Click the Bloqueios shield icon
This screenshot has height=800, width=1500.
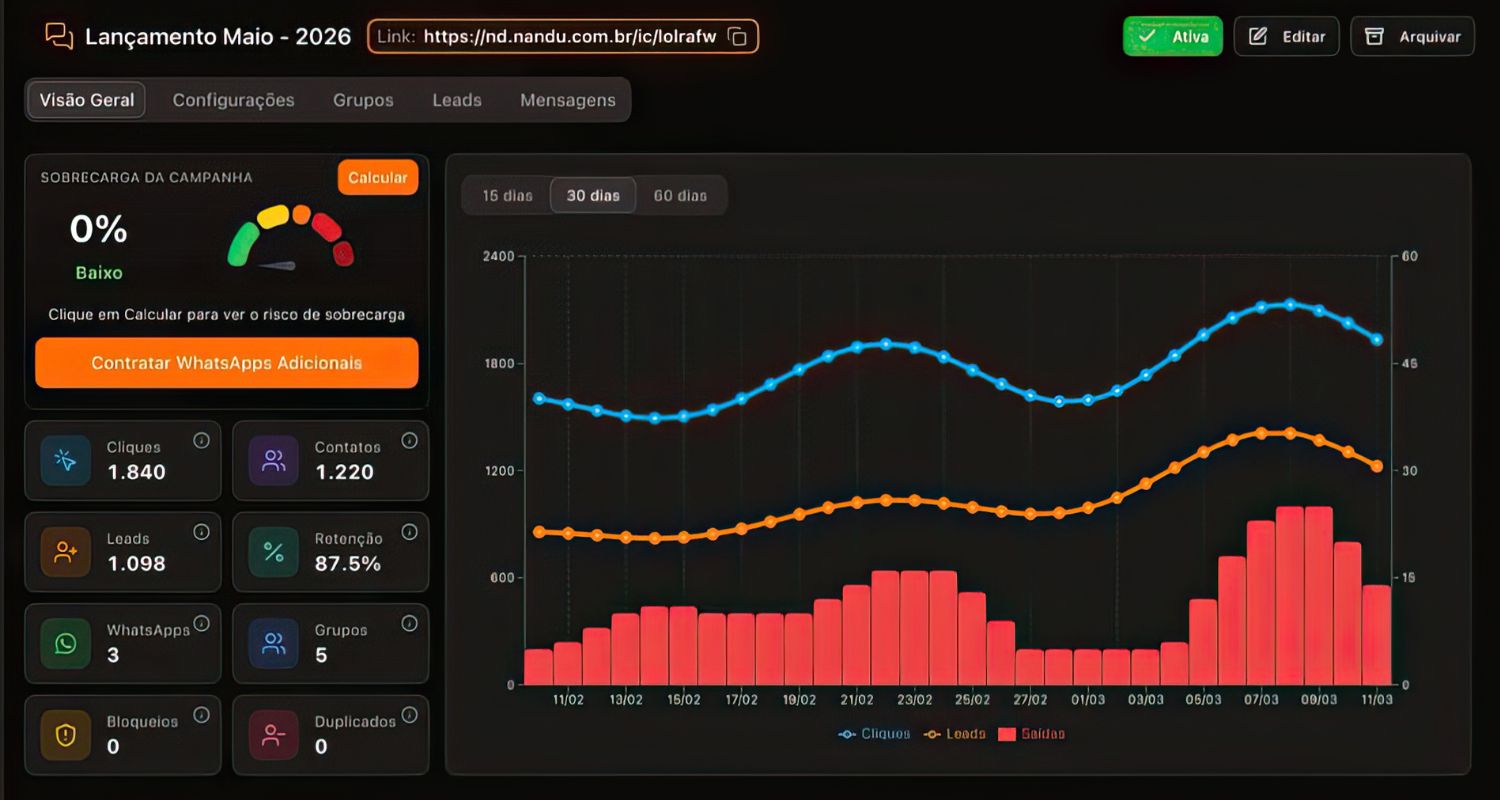66,735
